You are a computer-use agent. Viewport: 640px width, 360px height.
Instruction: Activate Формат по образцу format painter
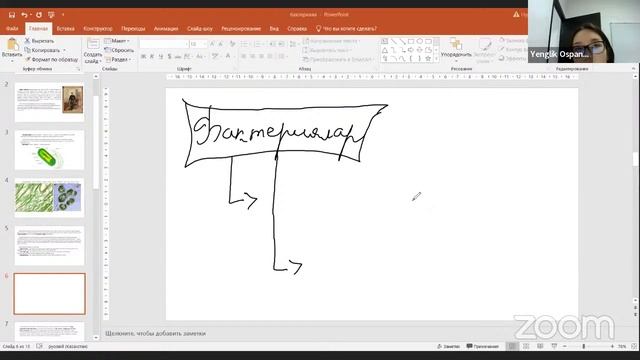51,60
